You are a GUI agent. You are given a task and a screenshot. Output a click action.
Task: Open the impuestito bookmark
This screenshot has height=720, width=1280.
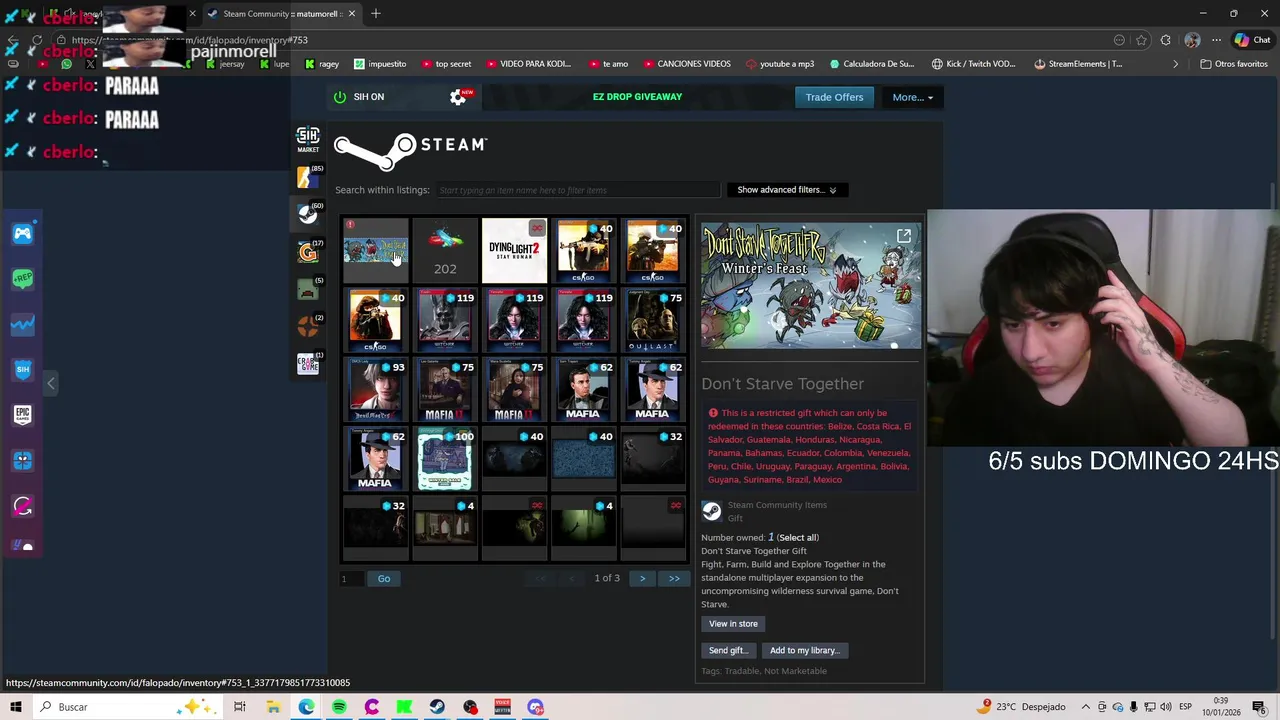(x=379, y=64)
